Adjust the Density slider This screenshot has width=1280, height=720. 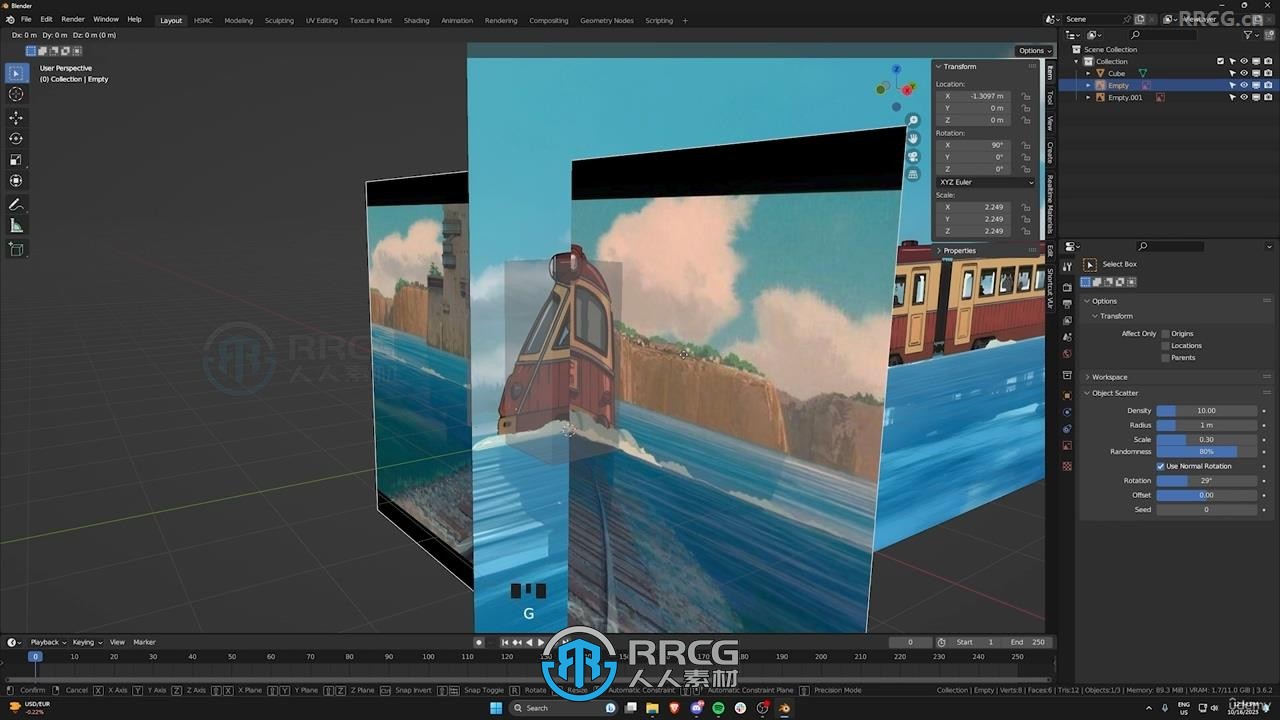click(1206, 411)
